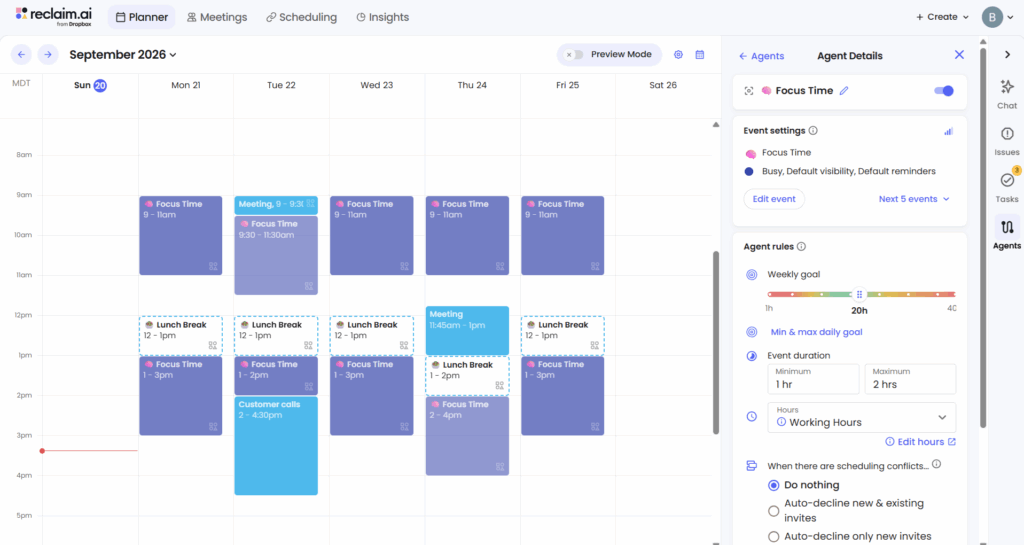
Task: Go to next week arrow
Action: pos(48,55)
